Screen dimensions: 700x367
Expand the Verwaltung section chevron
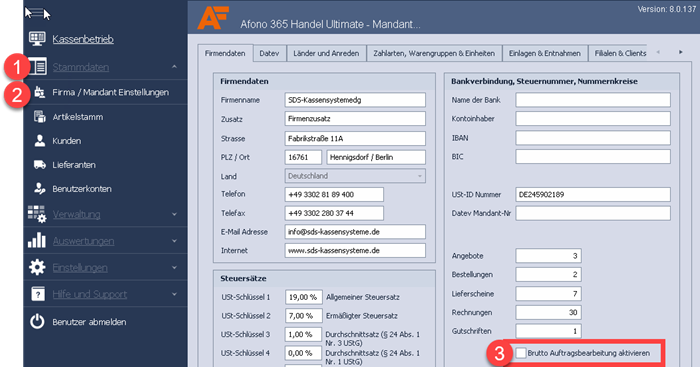click(x=174, y=214)
